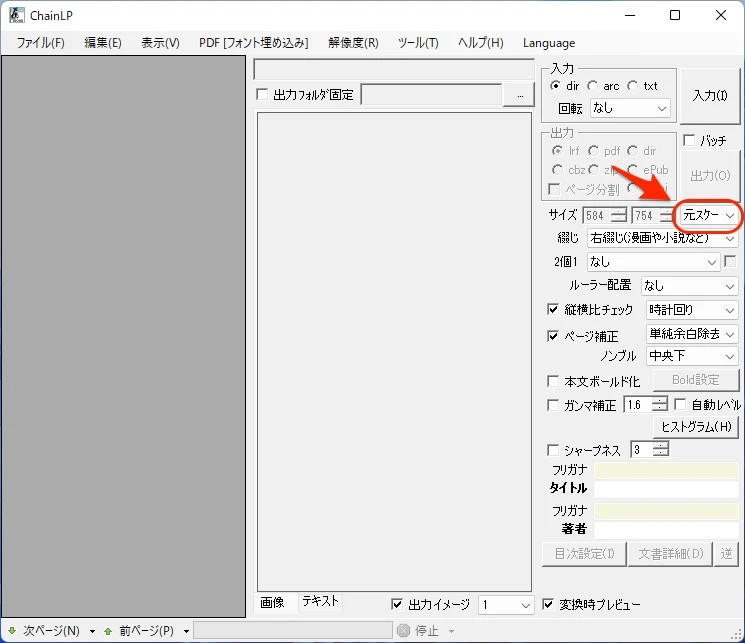745x643 pixels.
Task: Click the title フリガナ input field
Action: [x=666, y=470]
